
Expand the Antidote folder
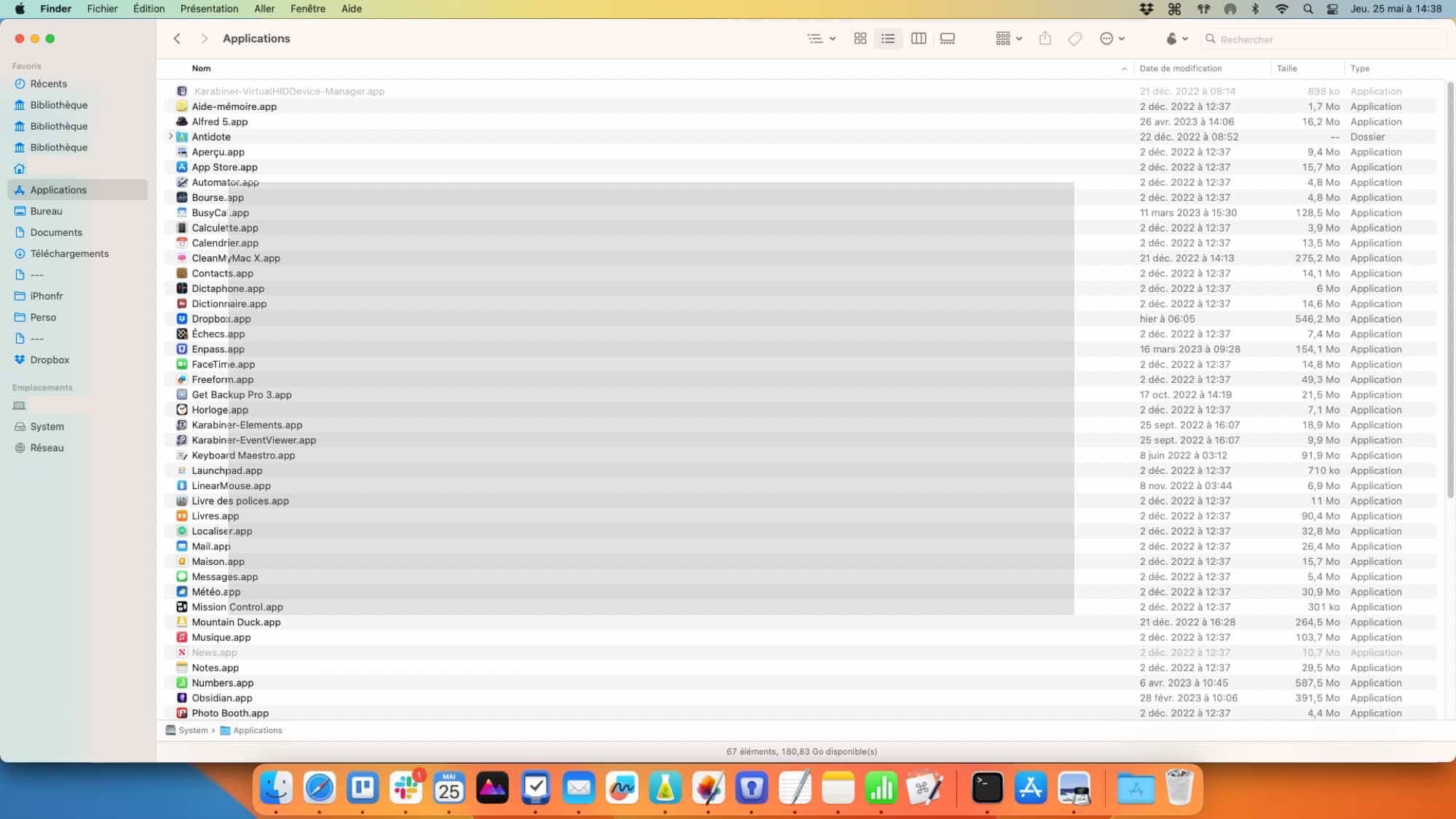pos(171,136)
